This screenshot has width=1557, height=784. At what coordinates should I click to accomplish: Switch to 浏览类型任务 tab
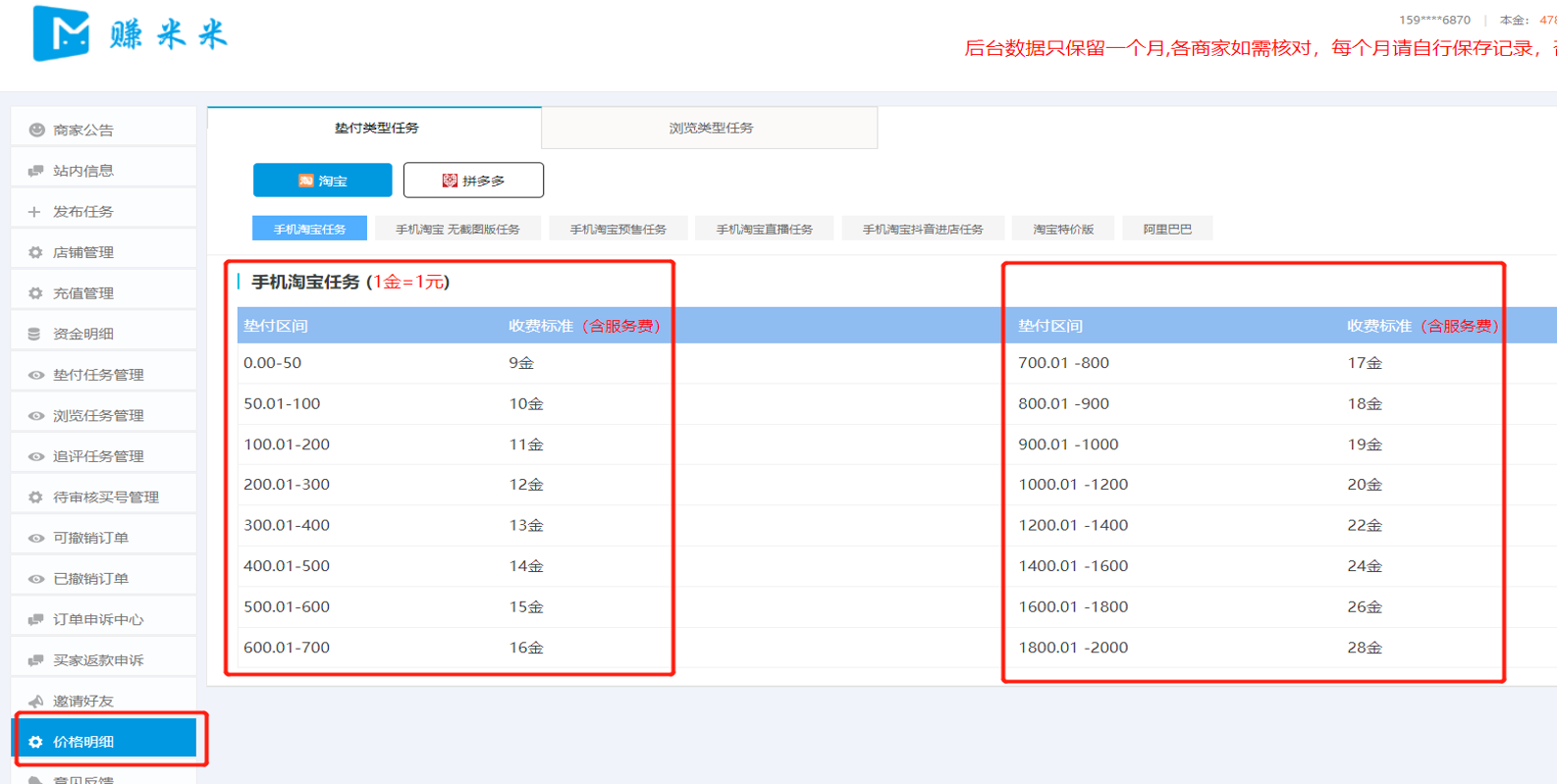711,128
